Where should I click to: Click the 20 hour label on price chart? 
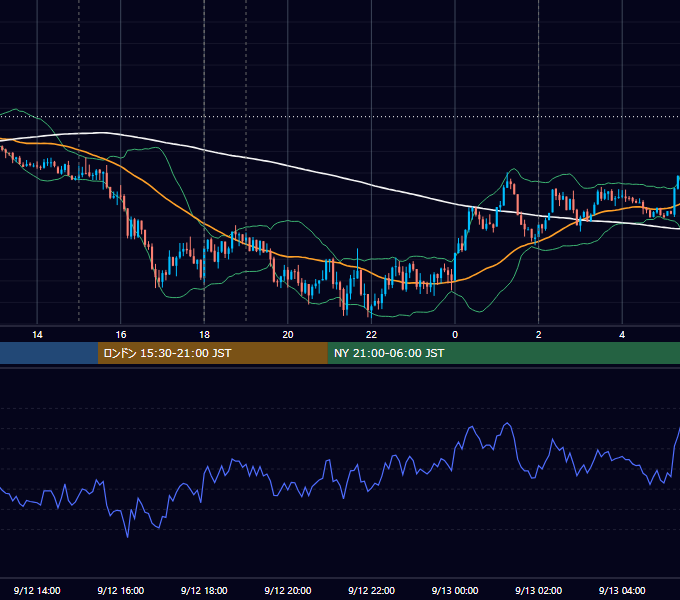(288, 335)
